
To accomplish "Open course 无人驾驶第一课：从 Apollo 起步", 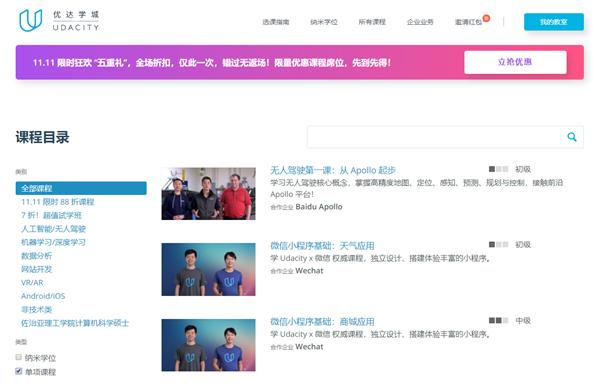I will [333, 170].
